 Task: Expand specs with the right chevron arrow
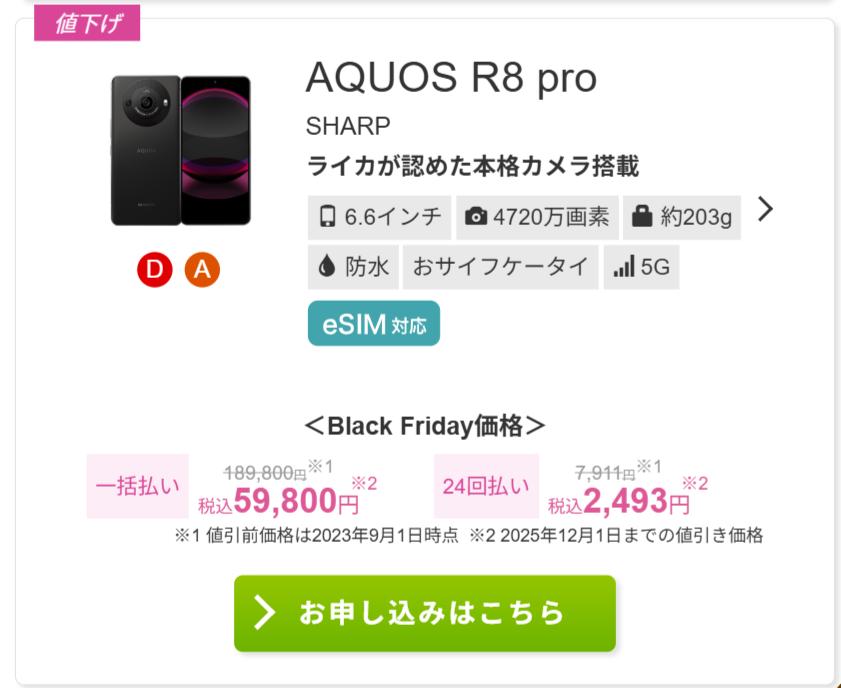point(765,209)
